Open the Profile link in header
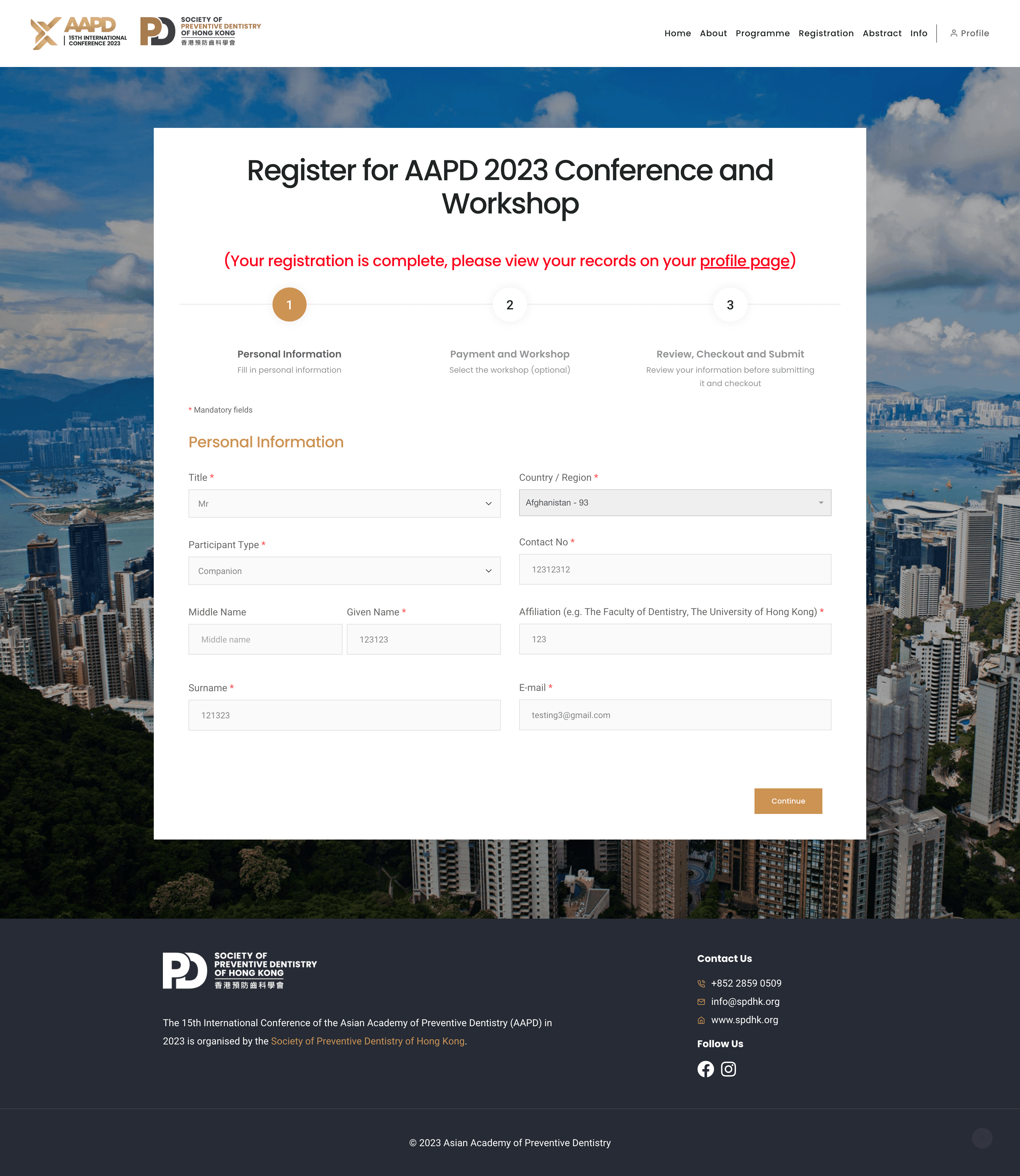The height and width of the screenshot is (1176, 1020). click(969, 33)
